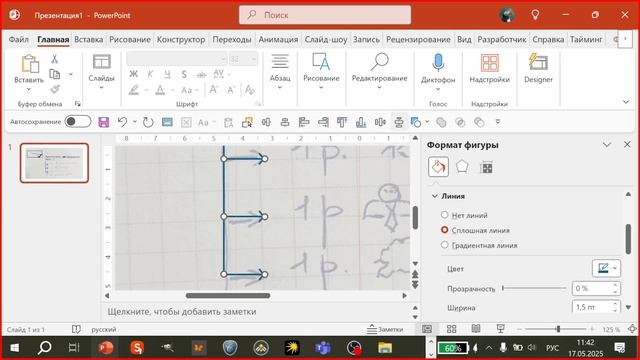Viewport: 640px width, 360px height.
Task: Switch to the Вставка tab
Action: pos(89,40)
